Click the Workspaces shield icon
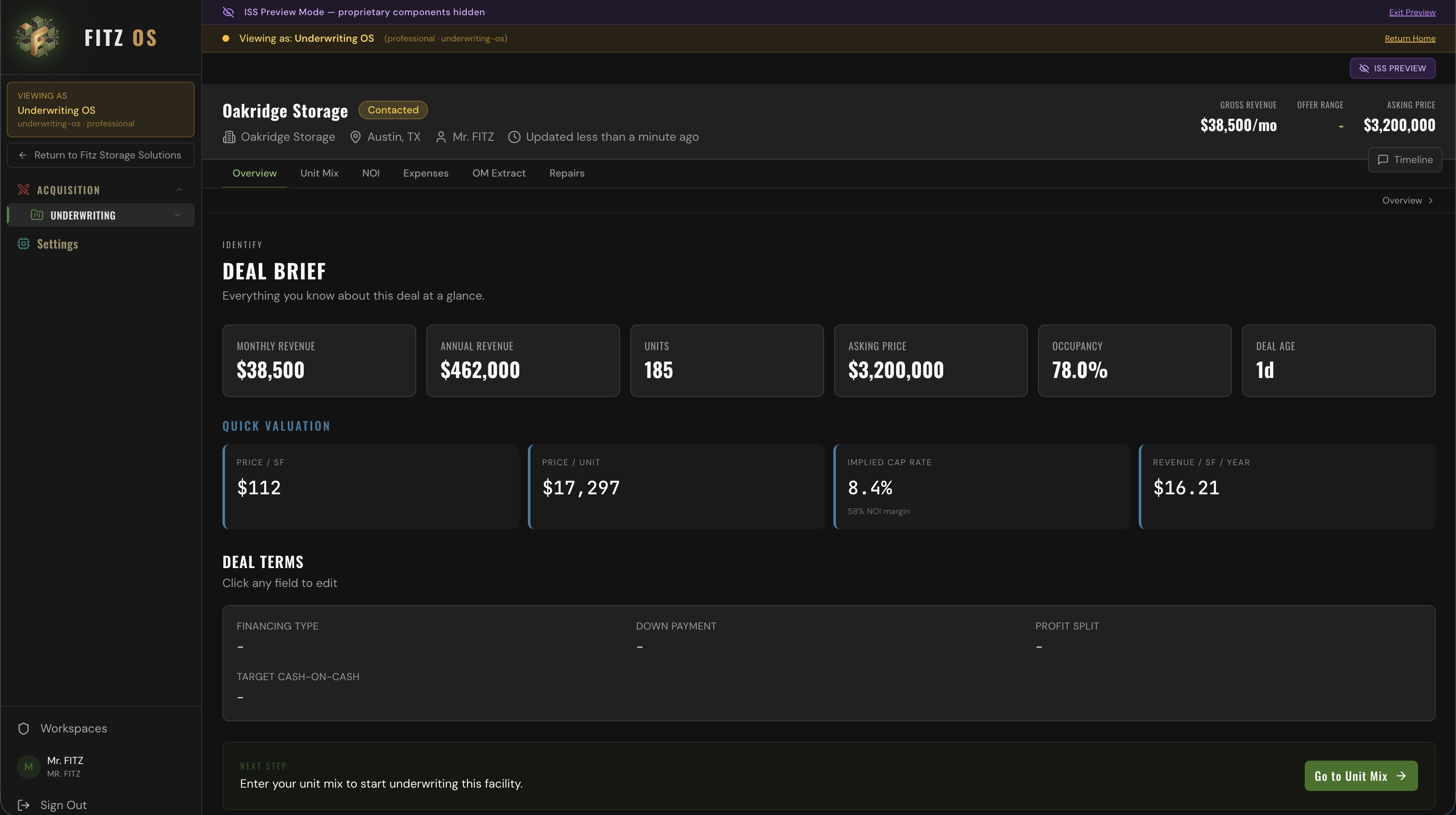This screenshot has width=1456, height=815. pyautogui.click(x=23, y=729)
